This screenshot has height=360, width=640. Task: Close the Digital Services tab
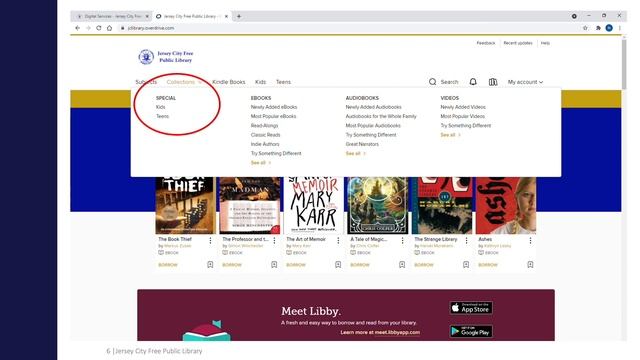tap(147, 16)
